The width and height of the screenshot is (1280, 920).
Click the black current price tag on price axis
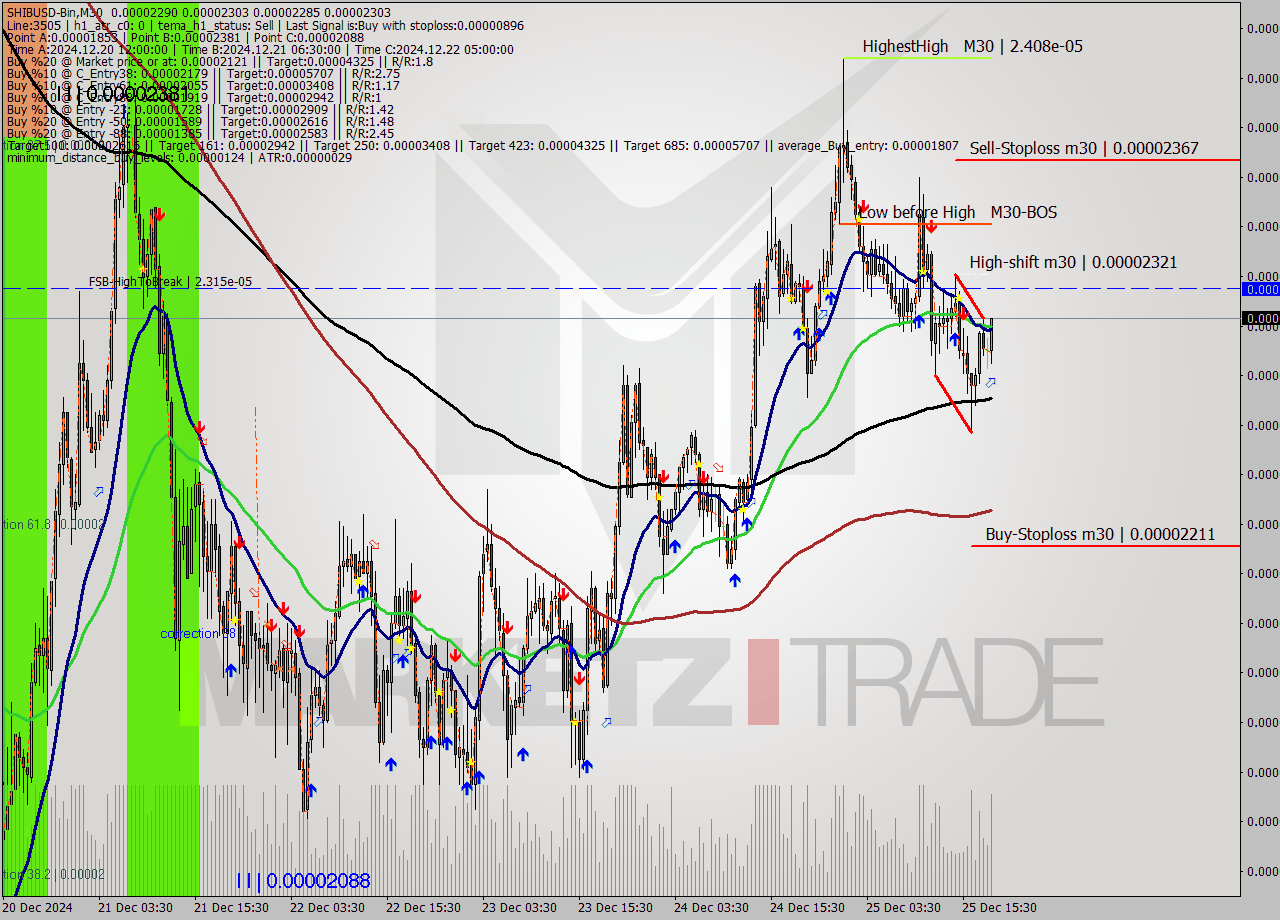1260,318
